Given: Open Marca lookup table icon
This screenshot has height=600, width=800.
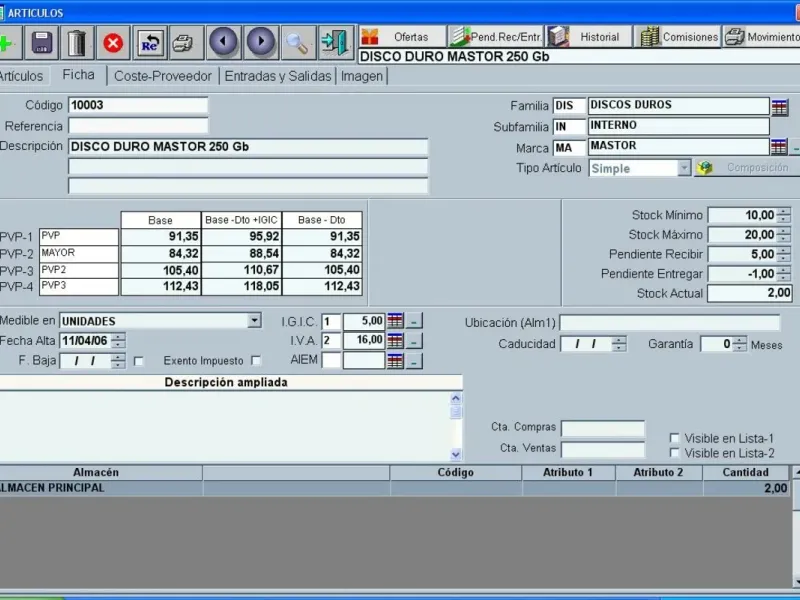Looking at the screenshot, I should tap(779, 147).
